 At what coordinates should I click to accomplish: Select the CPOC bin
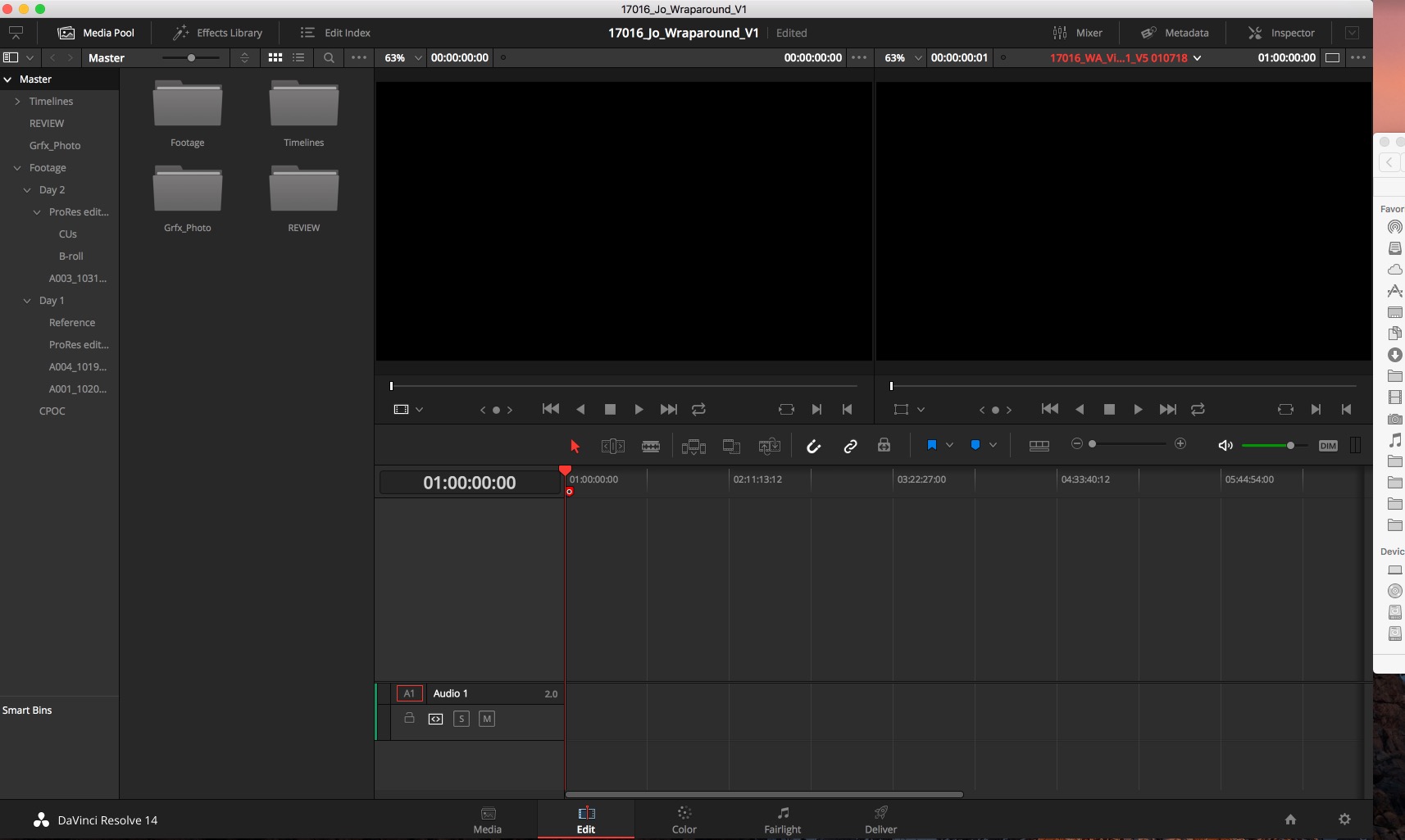[52, 411]
